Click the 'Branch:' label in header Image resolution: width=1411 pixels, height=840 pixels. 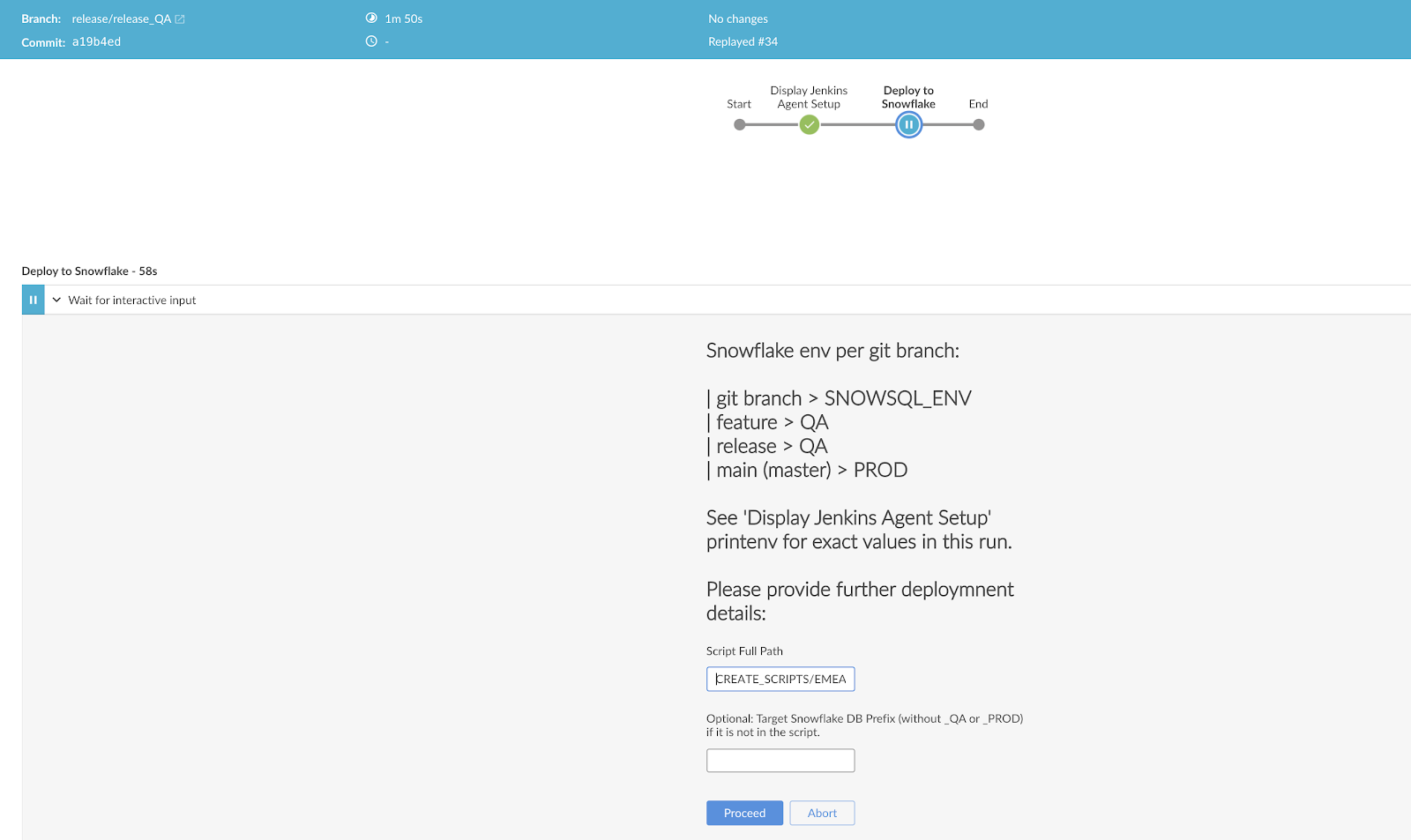tap(41, 19)
